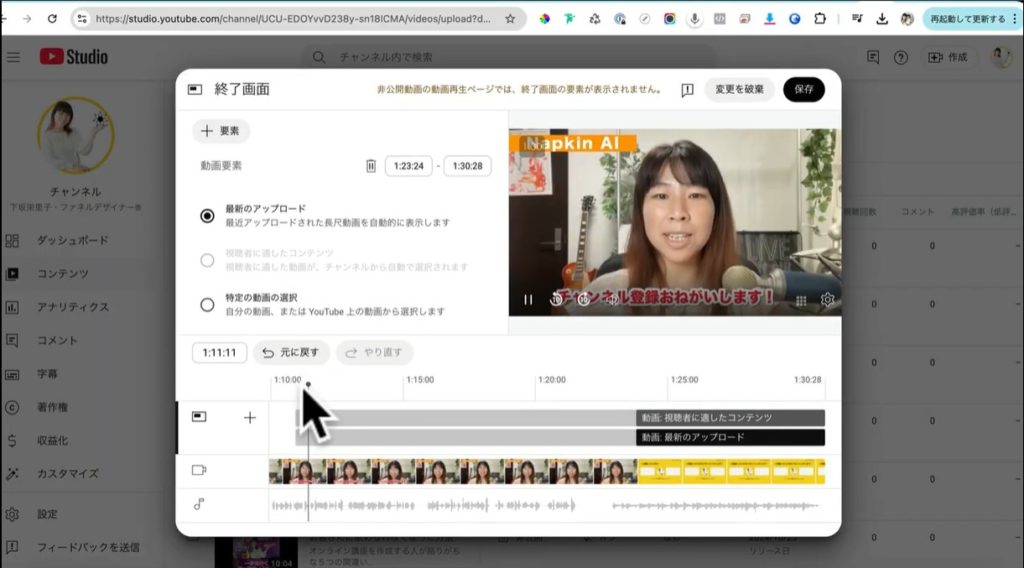Viewport: 1024px width, 568px height.
Task: Pause the video preview
Action: [x=528, y=299]
